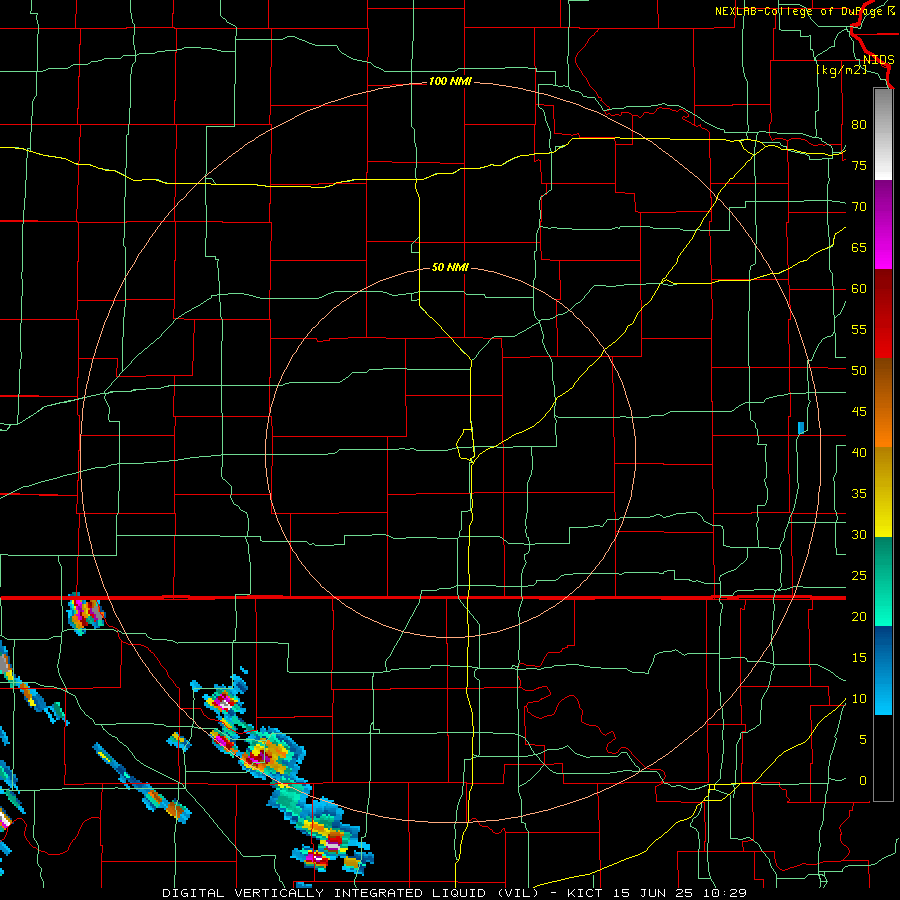
Task: Click the 50 value on the scale
Action: point(859,370)
